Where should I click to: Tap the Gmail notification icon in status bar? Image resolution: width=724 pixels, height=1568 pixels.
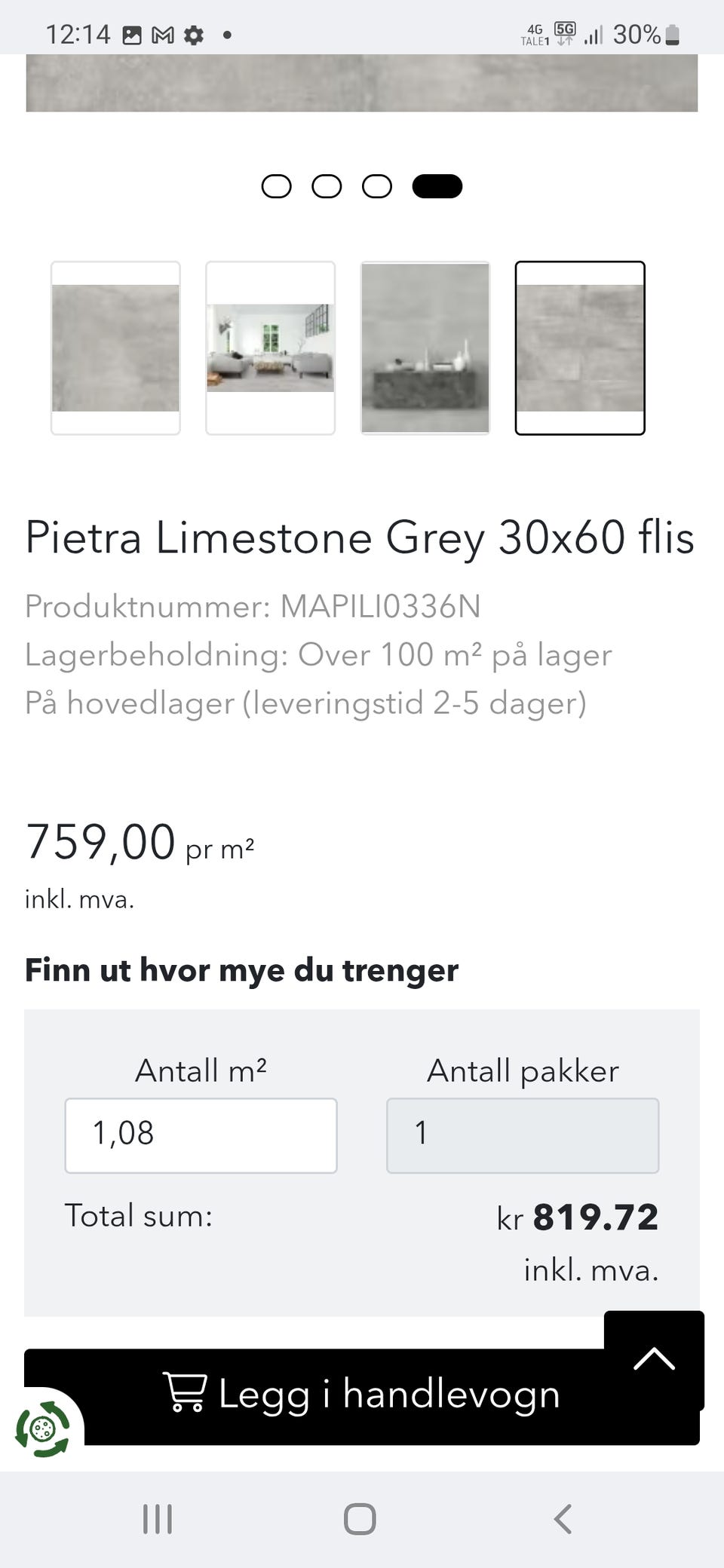point(163,35)
